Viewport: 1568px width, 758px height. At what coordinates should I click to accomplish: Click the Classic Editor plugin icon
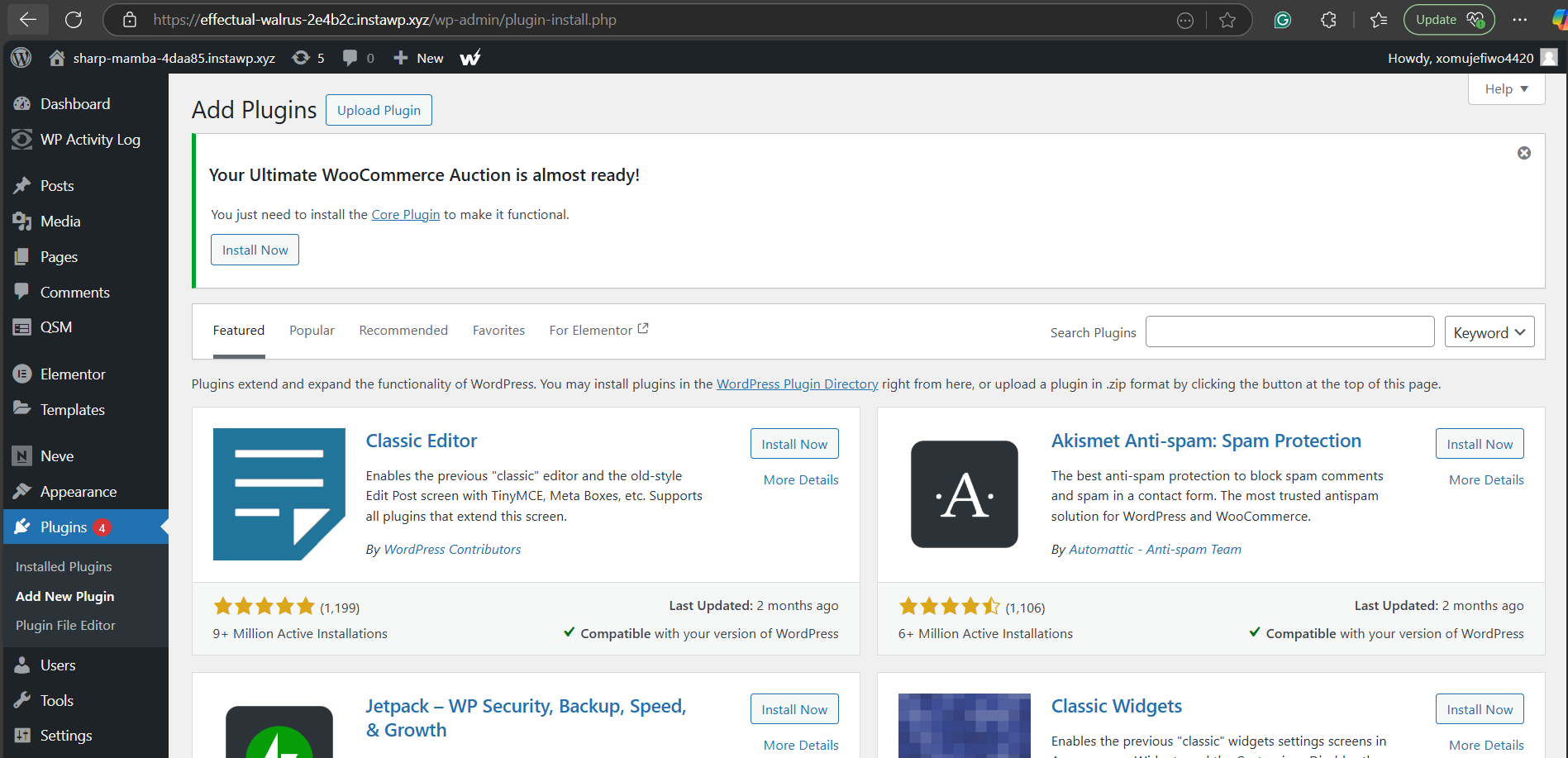[279, 494]
